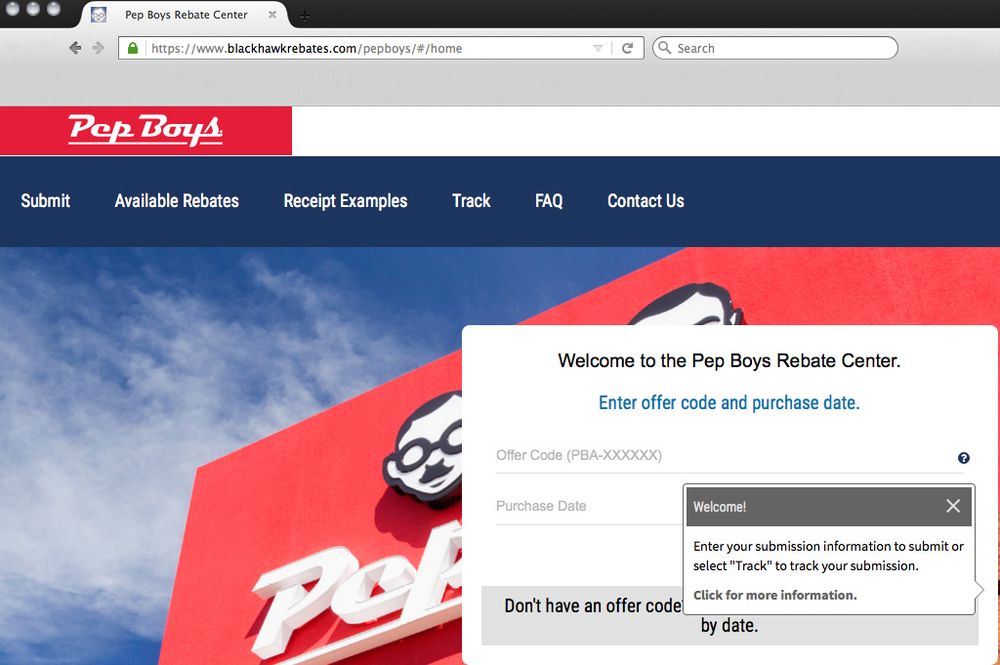Navigate to Contact Us
This screenshot has width=1000, height=665.
pyautogui.click(x=645, y=201)
